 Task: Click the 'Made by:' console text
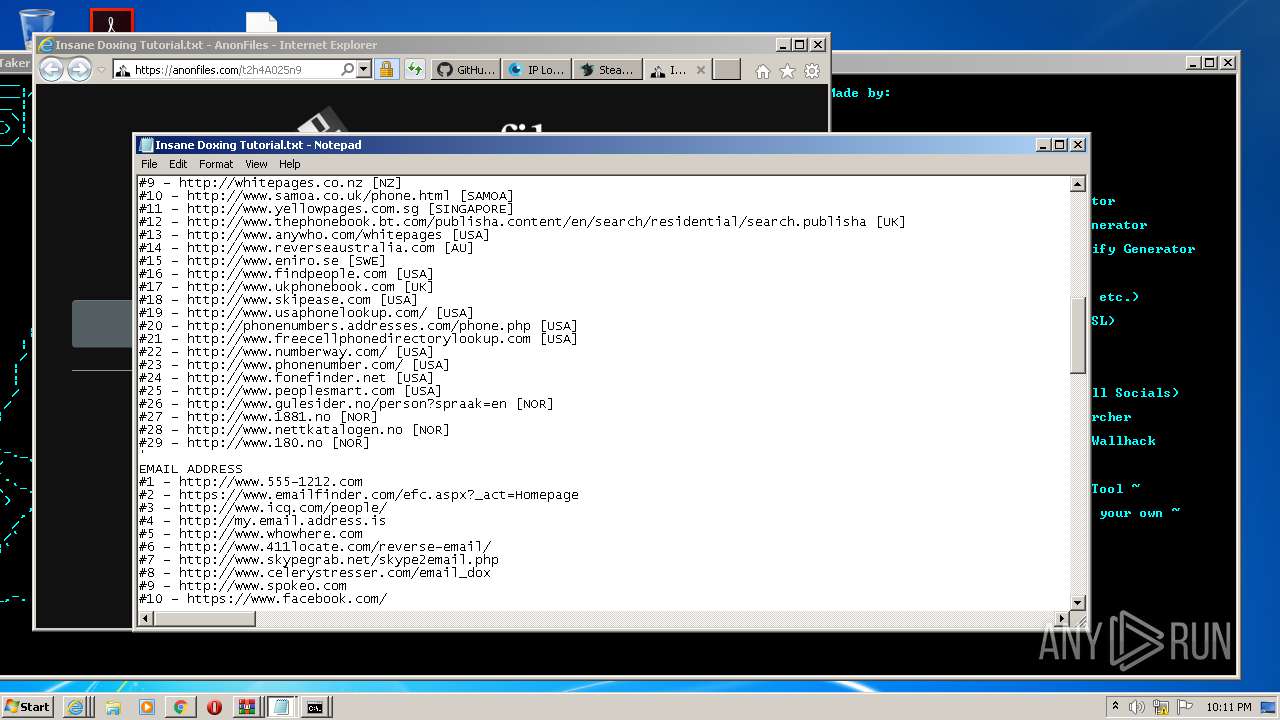(x=860, y=93)
